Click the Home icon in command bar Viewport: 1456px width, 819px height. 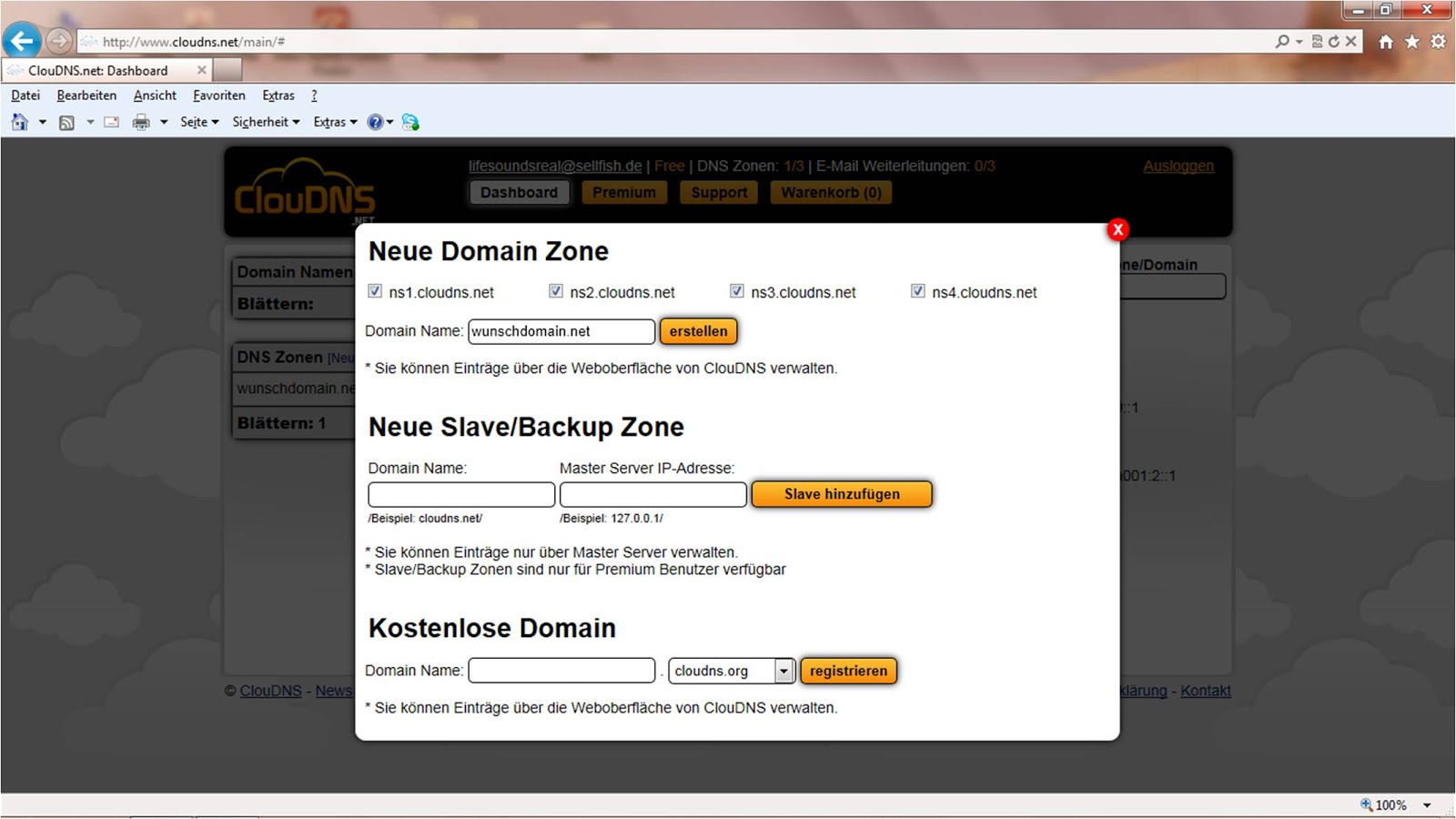(20, 122)
